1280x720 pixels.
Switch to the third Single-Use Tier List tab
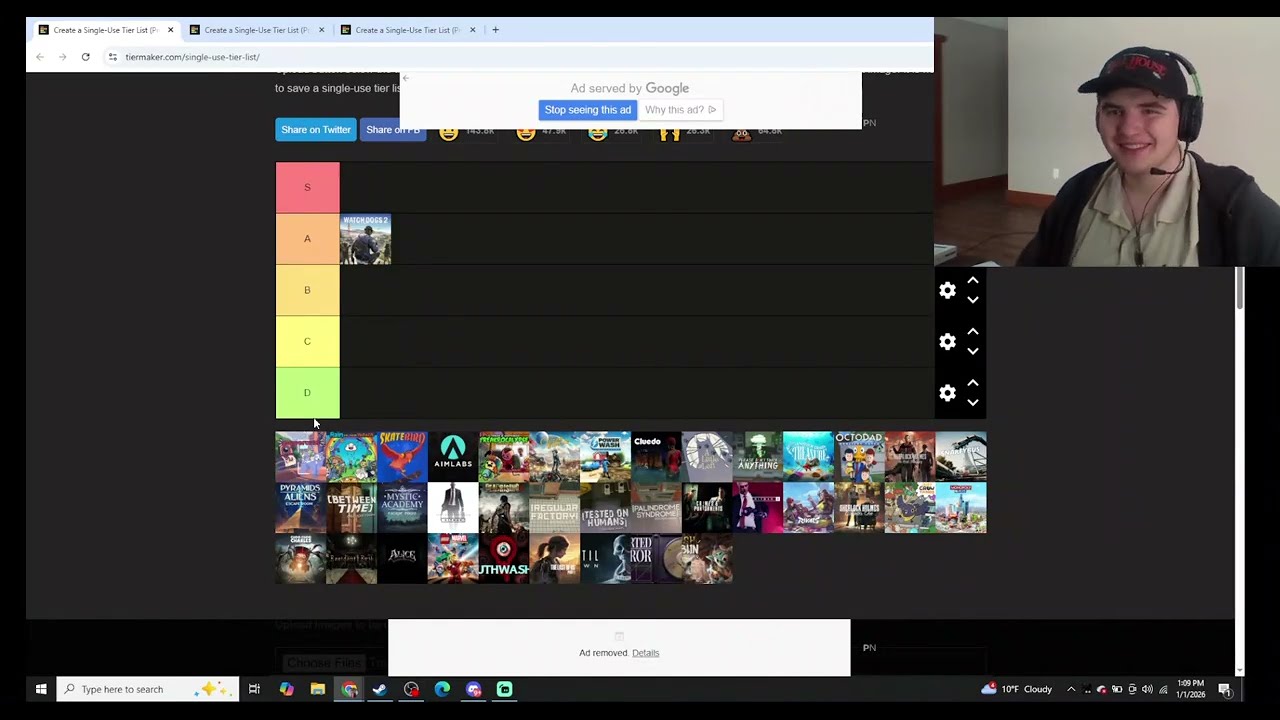[407, 30]
